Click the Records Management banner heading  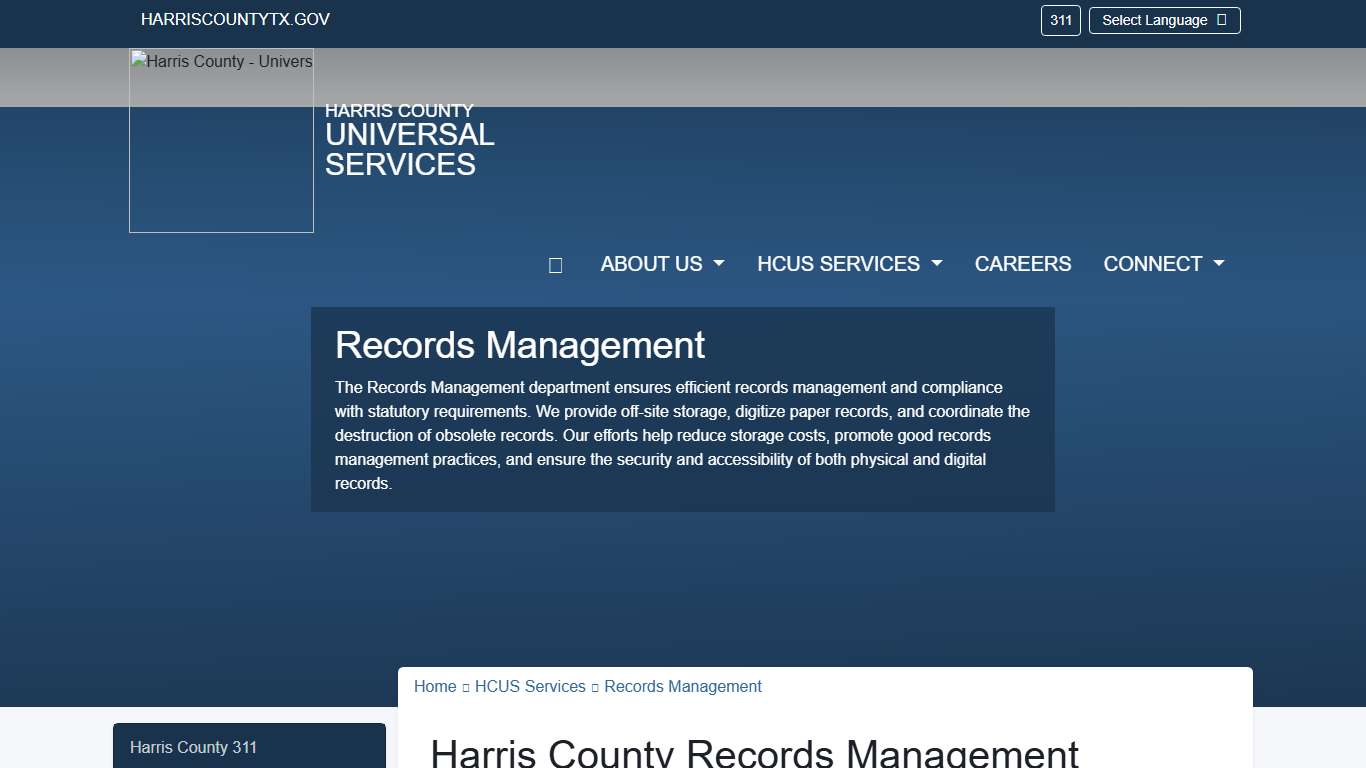click(520, 346)
